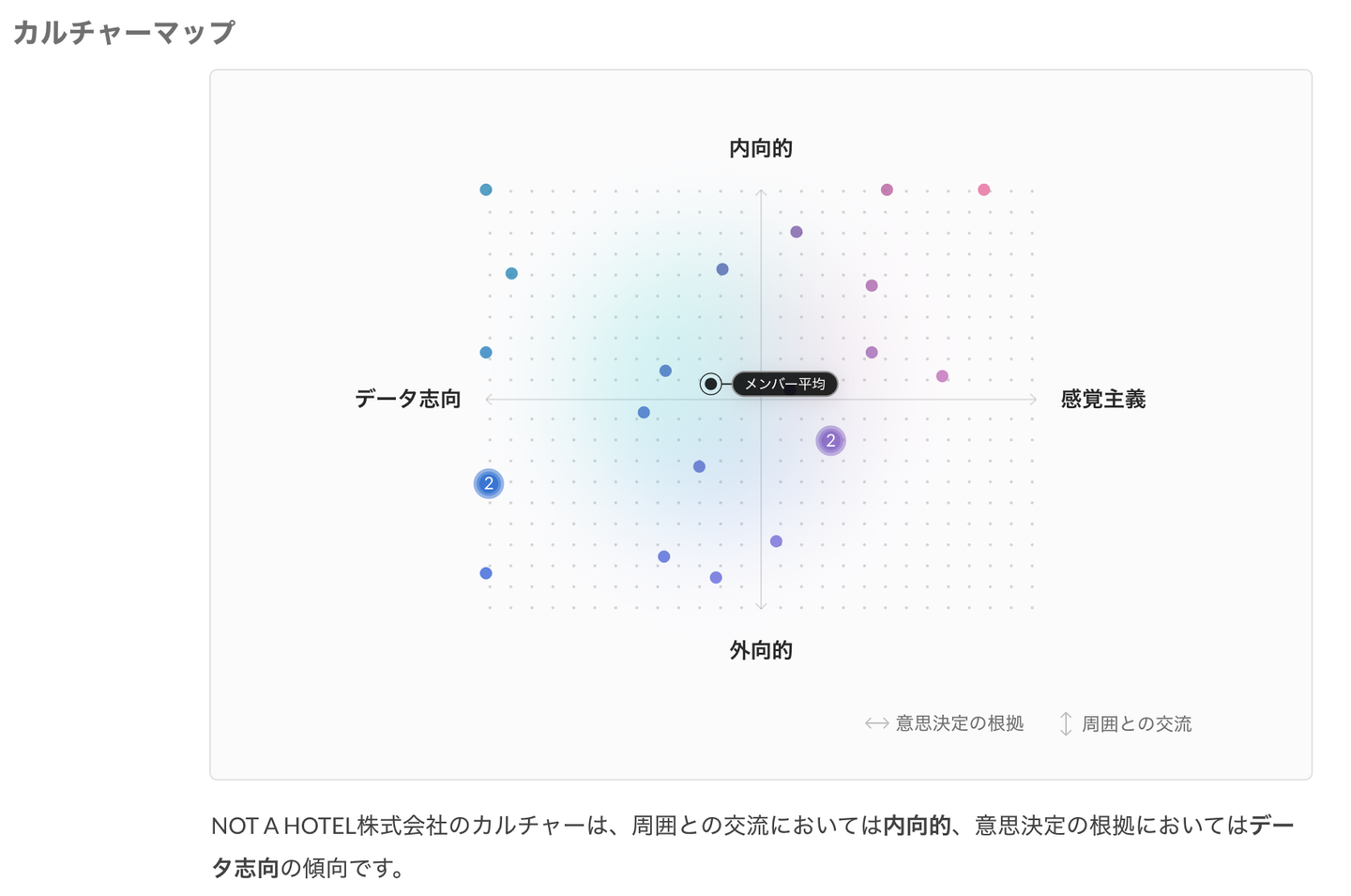Image resolution: width=1351 pixels, height=896 pixels.
Task: Click the 周囲との交流 legend text
Action: tap(1136, 723)
